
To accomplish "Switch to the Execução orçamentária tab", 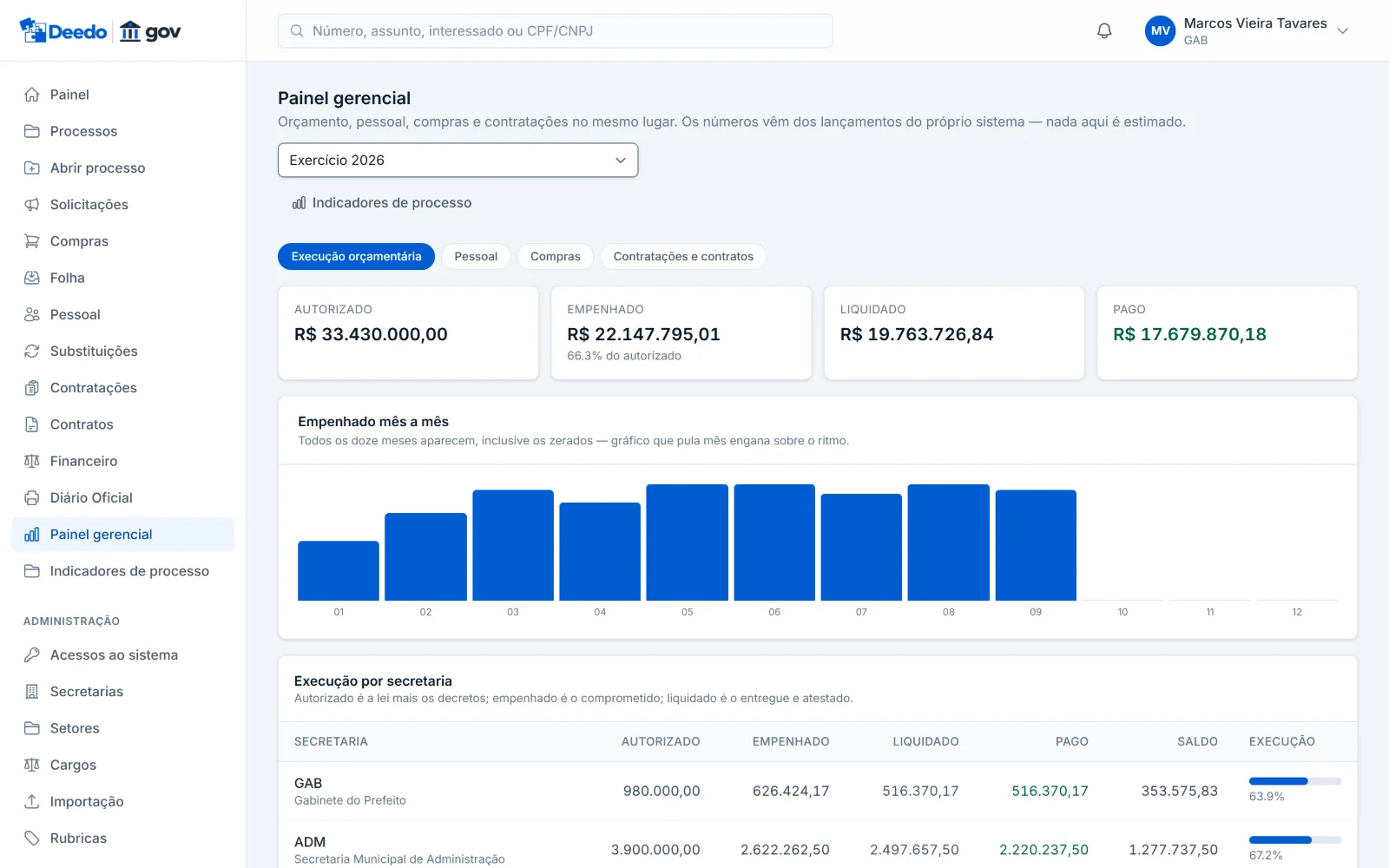I will click(x=356, y=257).
